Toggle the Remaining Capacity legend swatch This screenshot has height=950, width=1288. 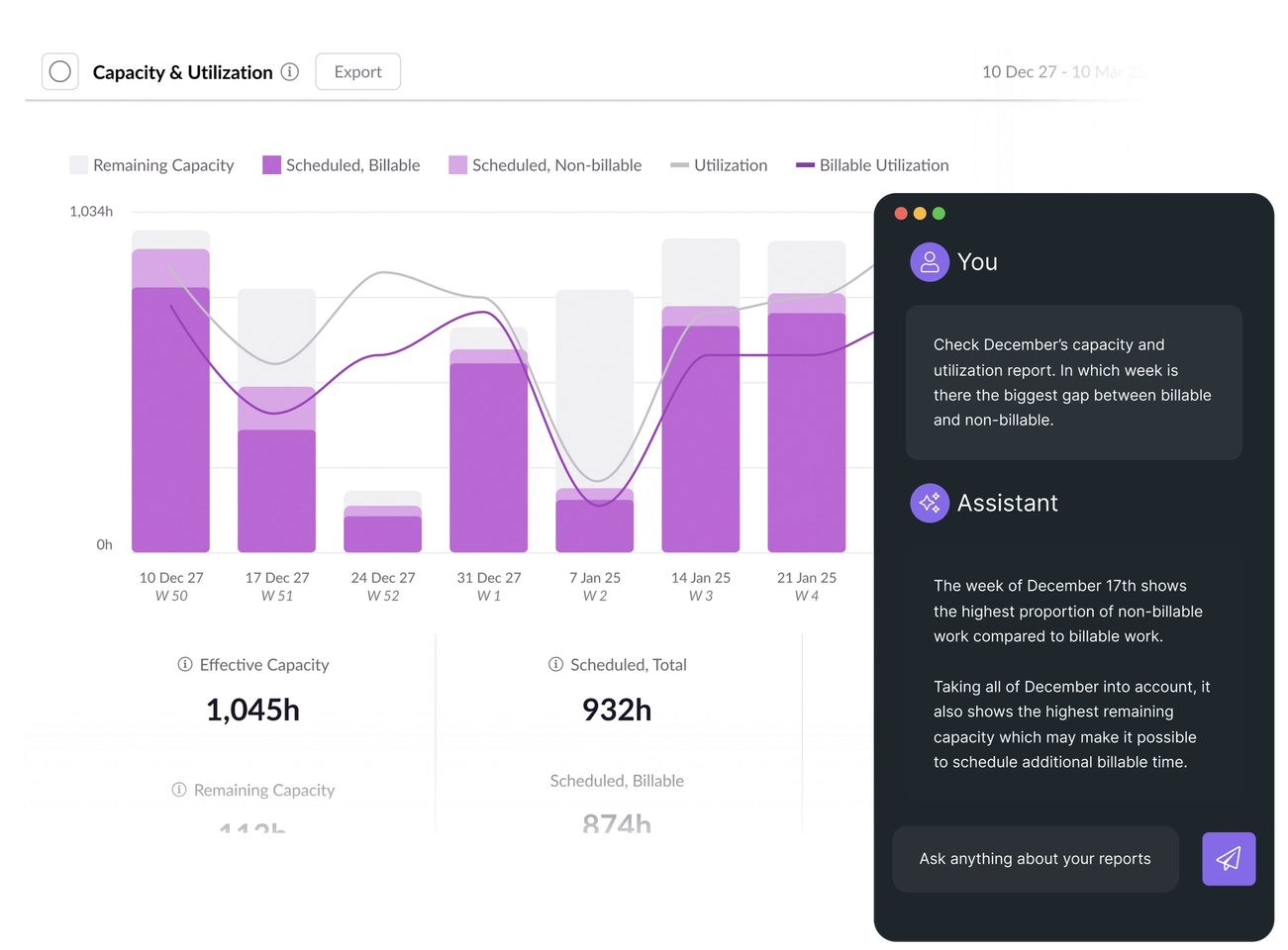point(79,164)
